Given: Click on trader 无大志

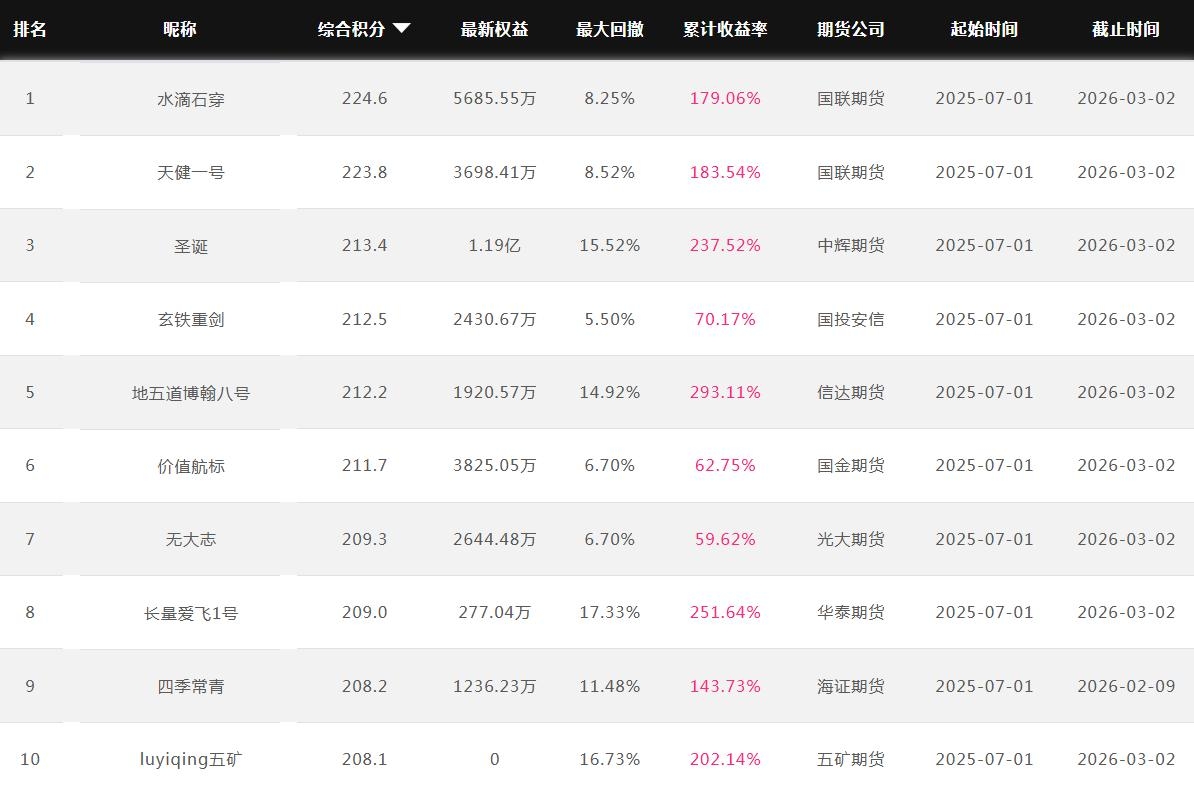Looking at the screenshot, I should pos(191,539).
